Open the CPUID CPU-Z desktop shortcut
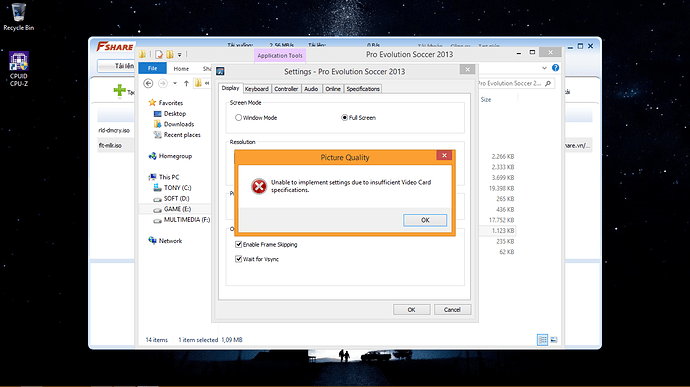 [18, 69]
